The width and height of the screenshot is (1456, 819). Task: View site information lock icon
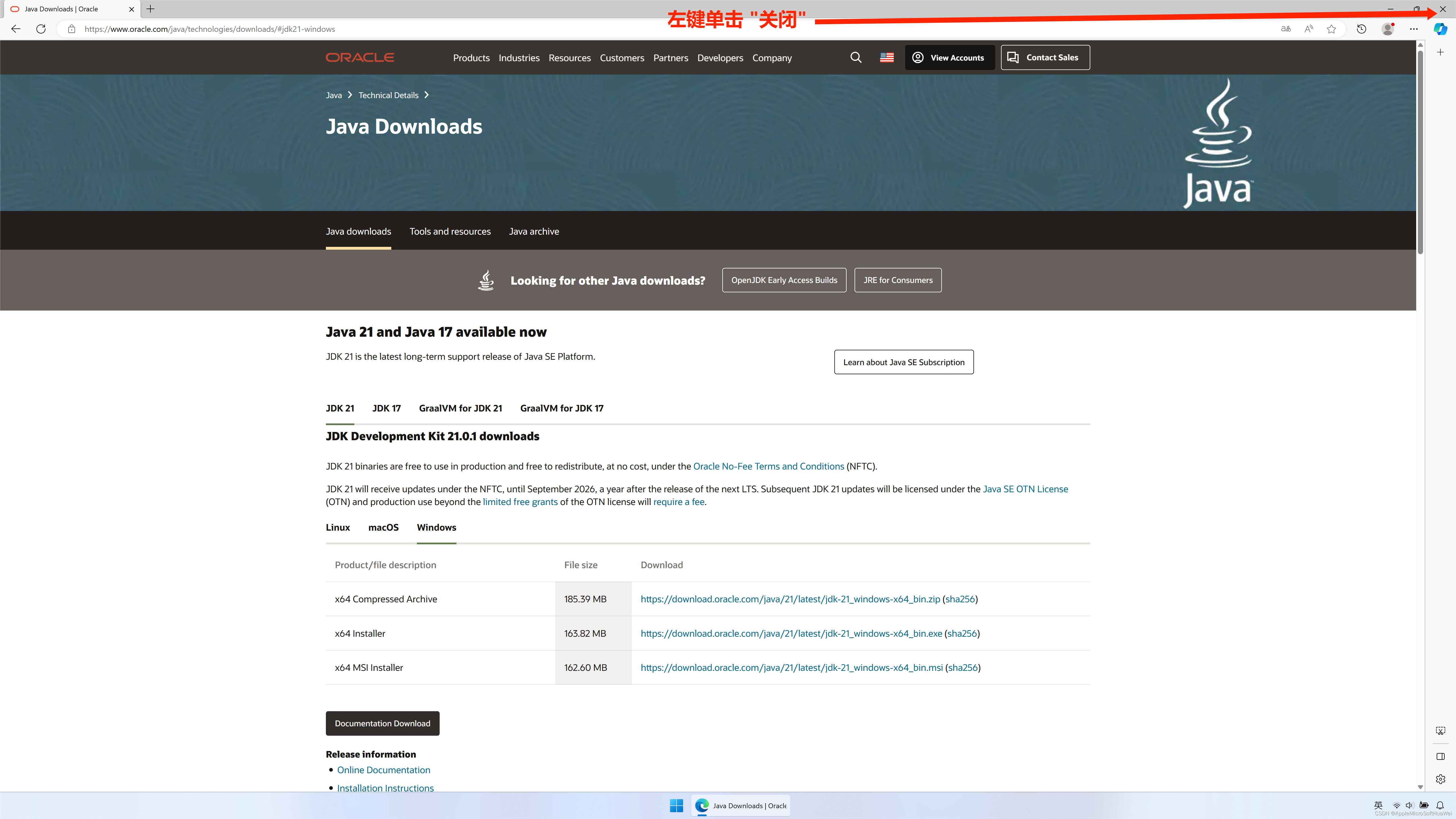pos(72,29)
